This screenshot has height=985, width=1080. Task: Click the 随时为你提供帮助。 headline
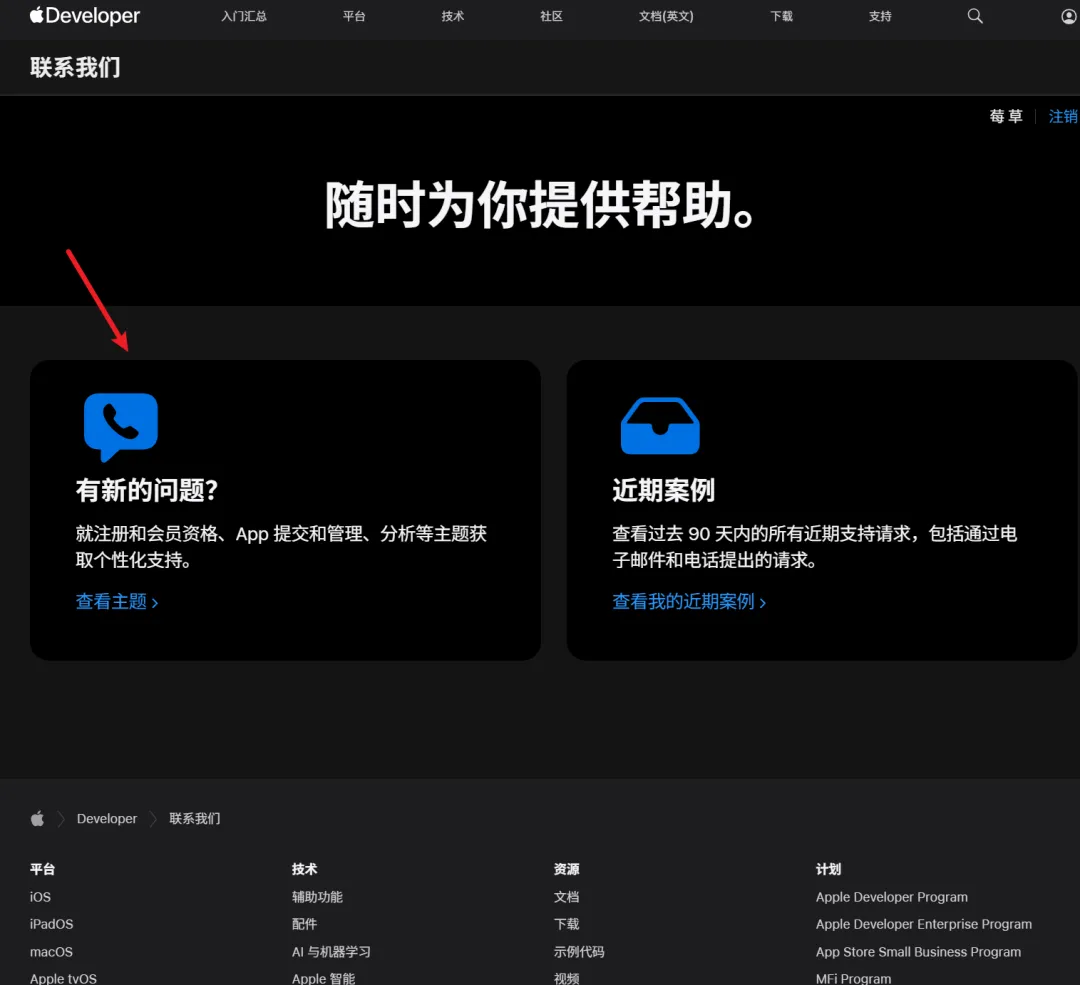click(x=540, y=205)
